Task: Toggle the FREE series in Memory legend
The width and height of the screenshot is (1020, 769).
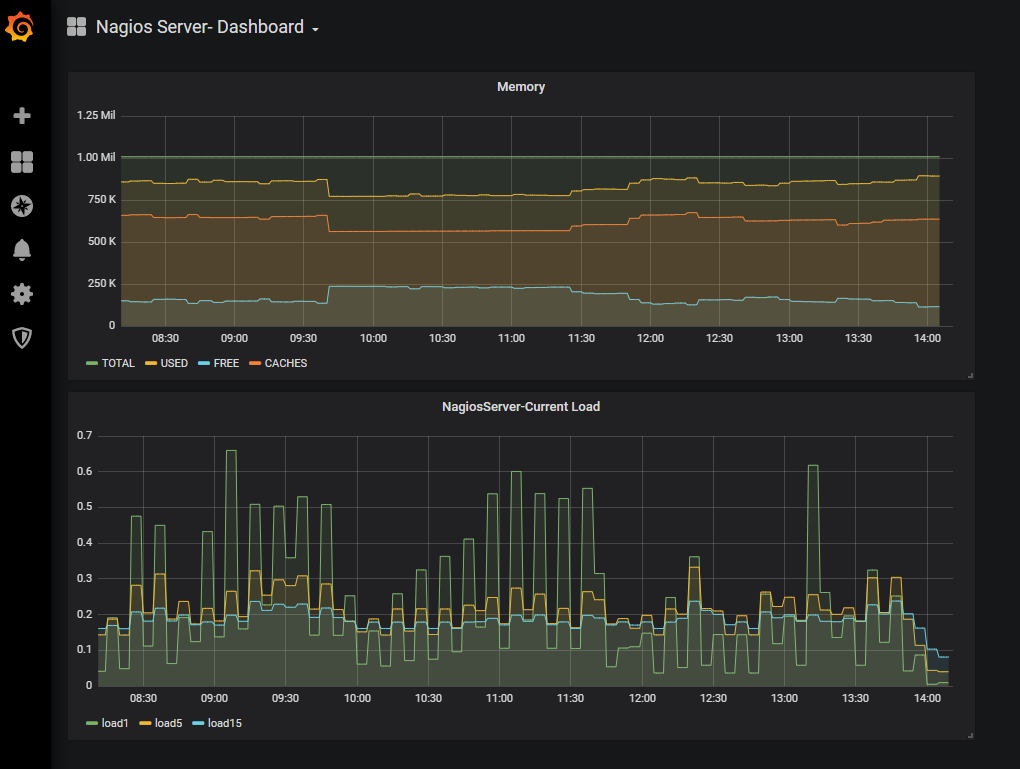Action: 226,364
